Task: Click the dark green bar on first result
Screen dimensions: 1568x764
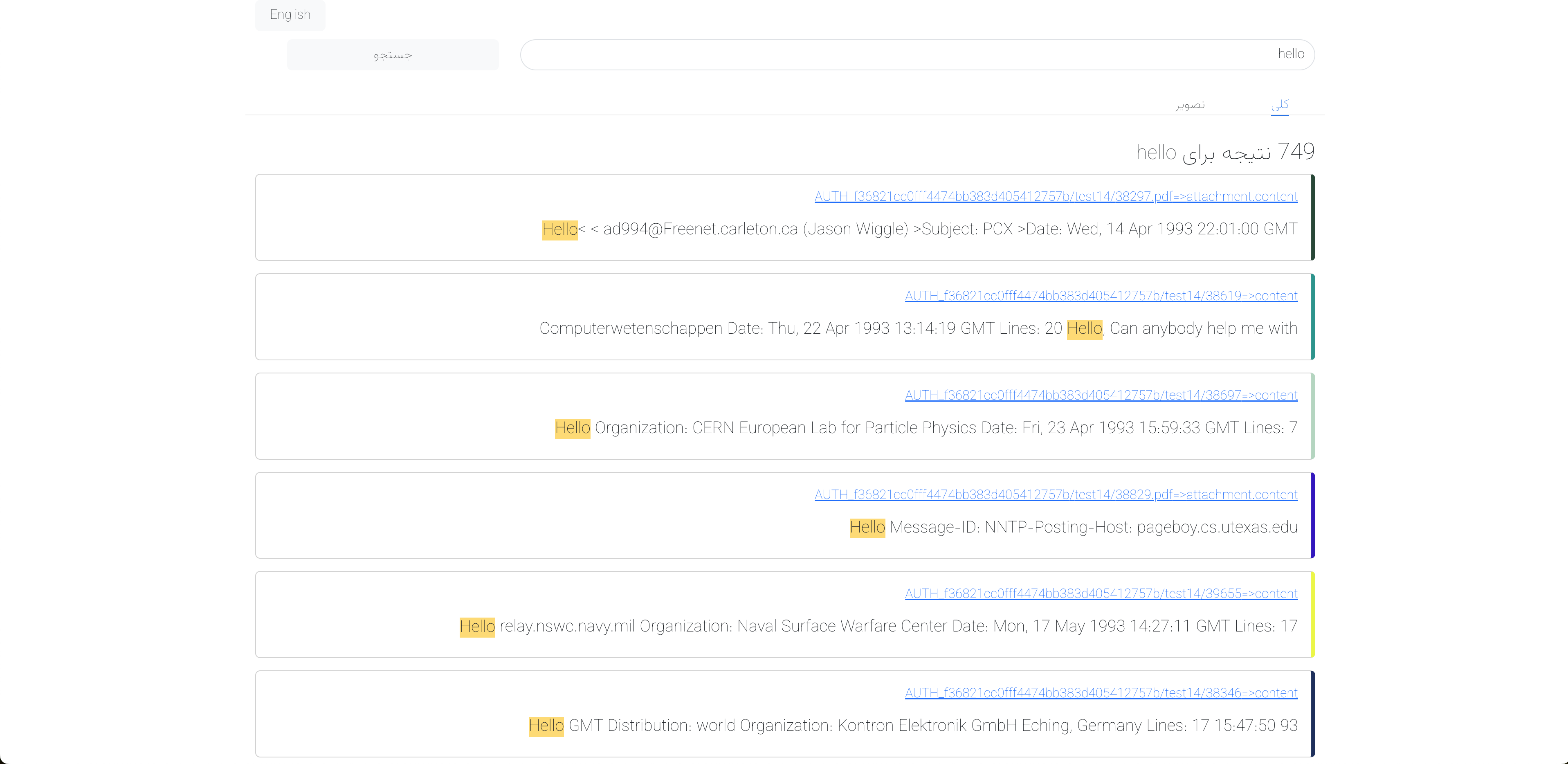Action: click(x=1312, y=217)
